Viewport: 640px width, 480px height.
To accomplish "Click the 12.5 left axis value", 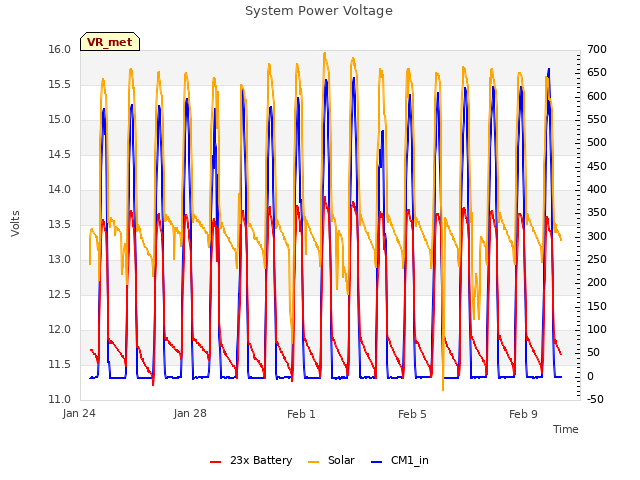I will point(60,294).
